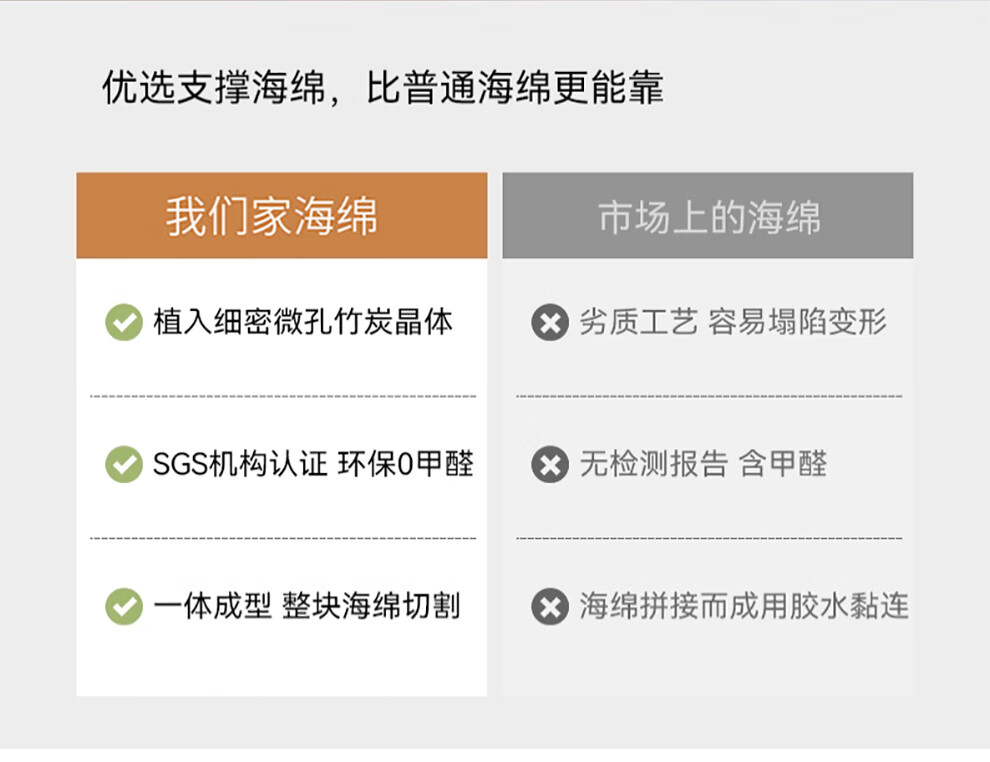Click the gray X icon beside 无检测报告
The width and height of the screenshot is (990, 762).
(x=550, y=464)
